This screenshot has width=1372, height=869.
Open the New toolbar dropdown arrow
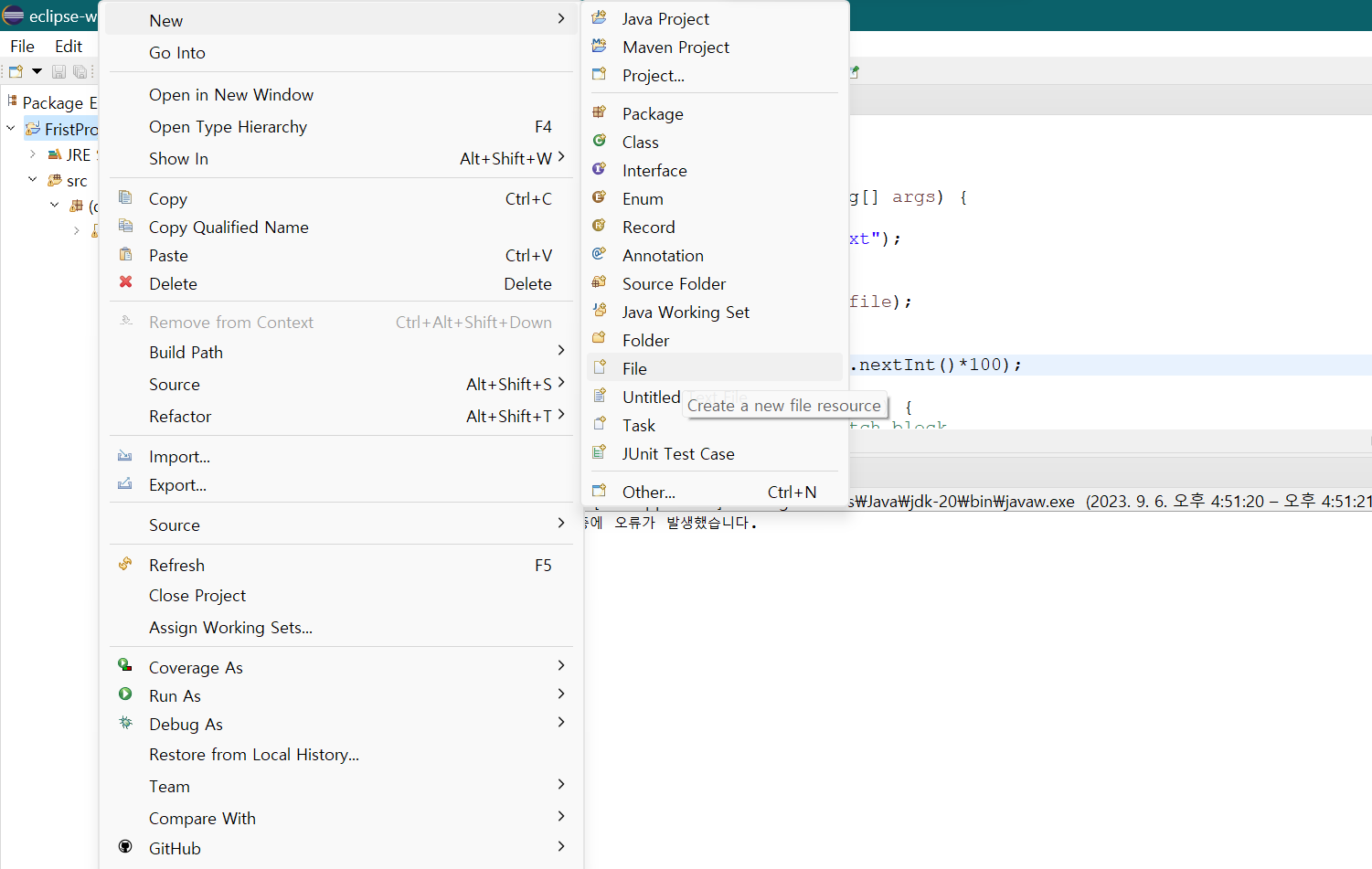click(x=37, y=71)
